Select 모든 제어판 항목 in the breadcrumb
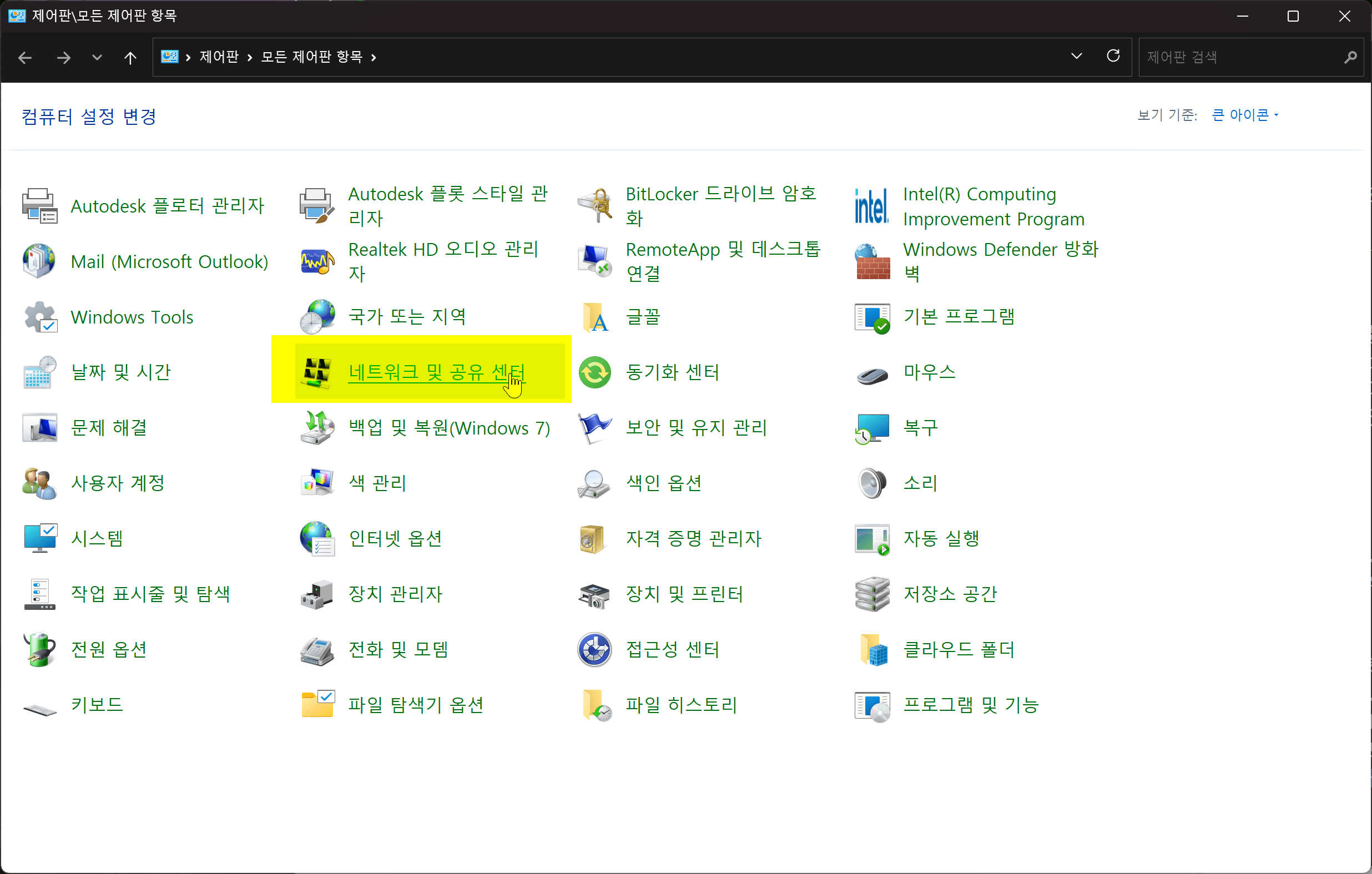 [312, 57]
